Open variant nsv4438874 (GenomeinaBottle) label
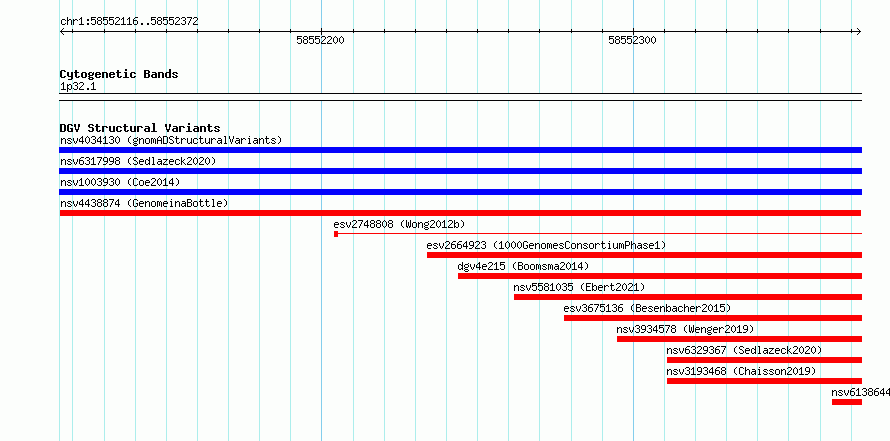 click(144, 203)
